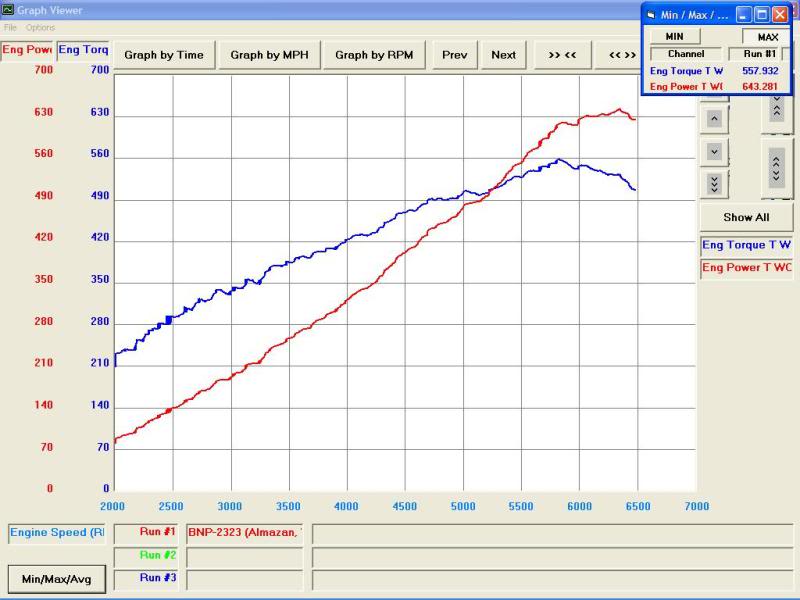Click the single down-arrow shift button
This screenshot has width=800, height=600.
(x=714, y=152)
